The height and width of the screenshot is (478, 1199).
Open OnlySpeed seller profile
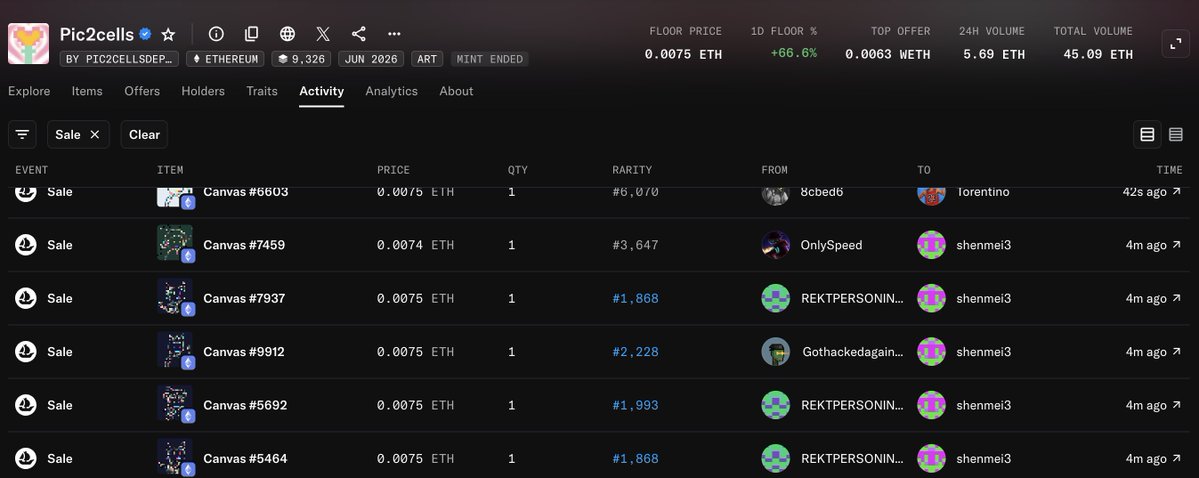(x=831, y=245)
